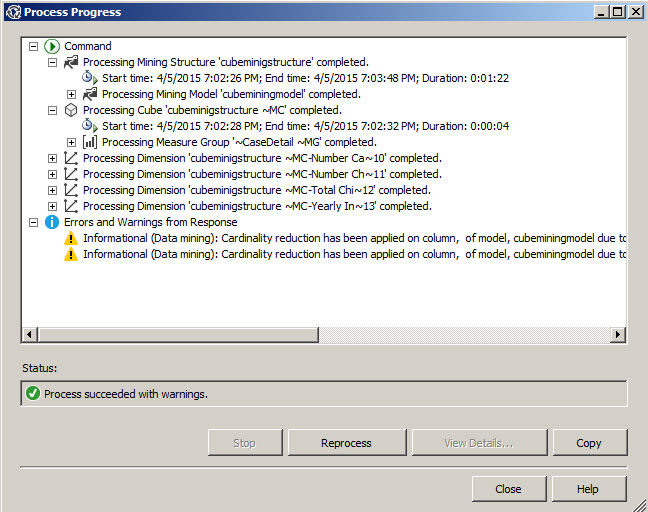Expand the 'MC-Total Chi~12' dimension node

(52, 191)
